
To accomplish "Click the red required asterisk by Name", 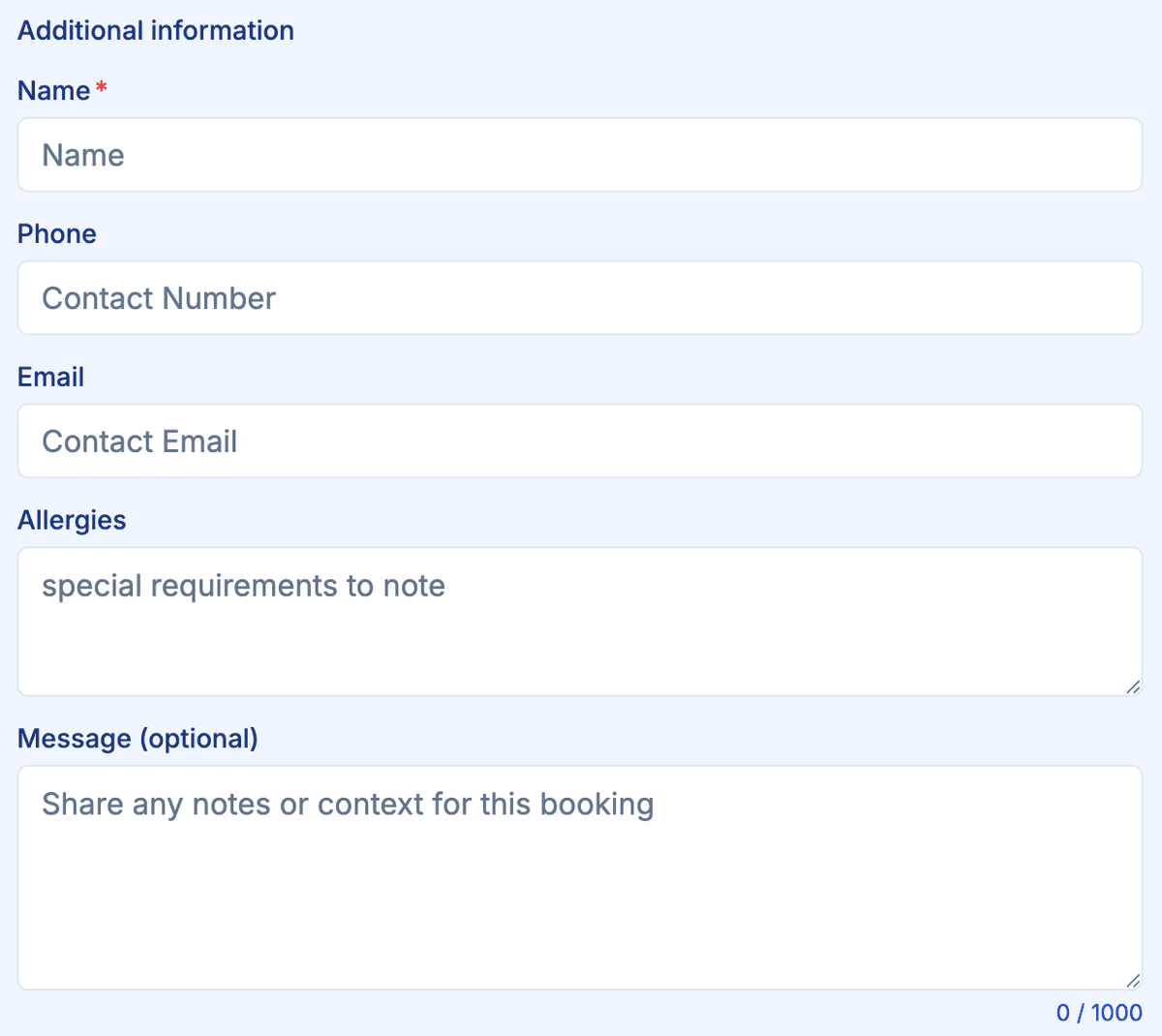I will click(x=102, y=88).
